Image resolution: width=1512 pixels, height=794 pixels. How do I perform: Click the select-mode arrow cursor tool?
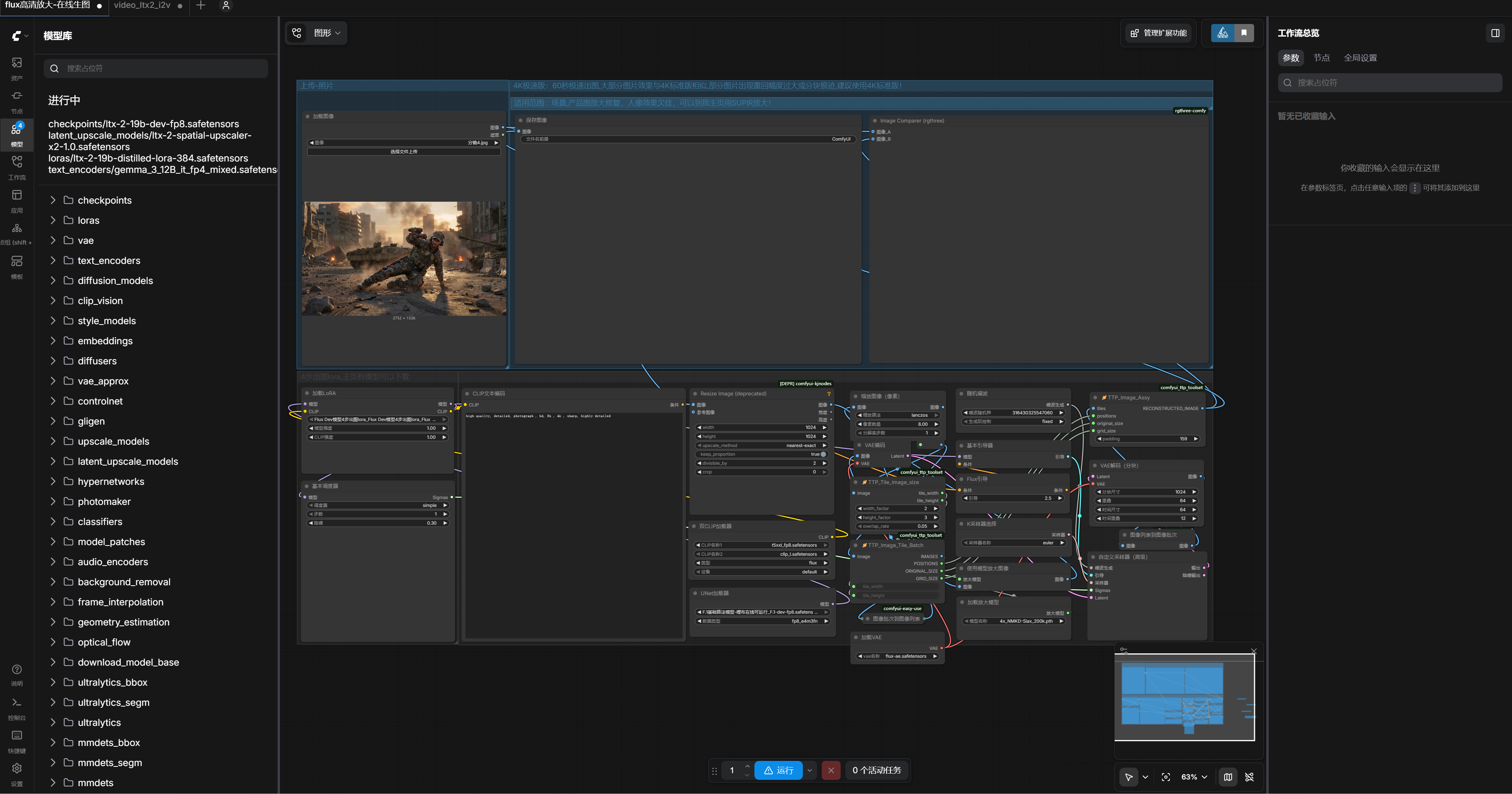pos(1128,777)
